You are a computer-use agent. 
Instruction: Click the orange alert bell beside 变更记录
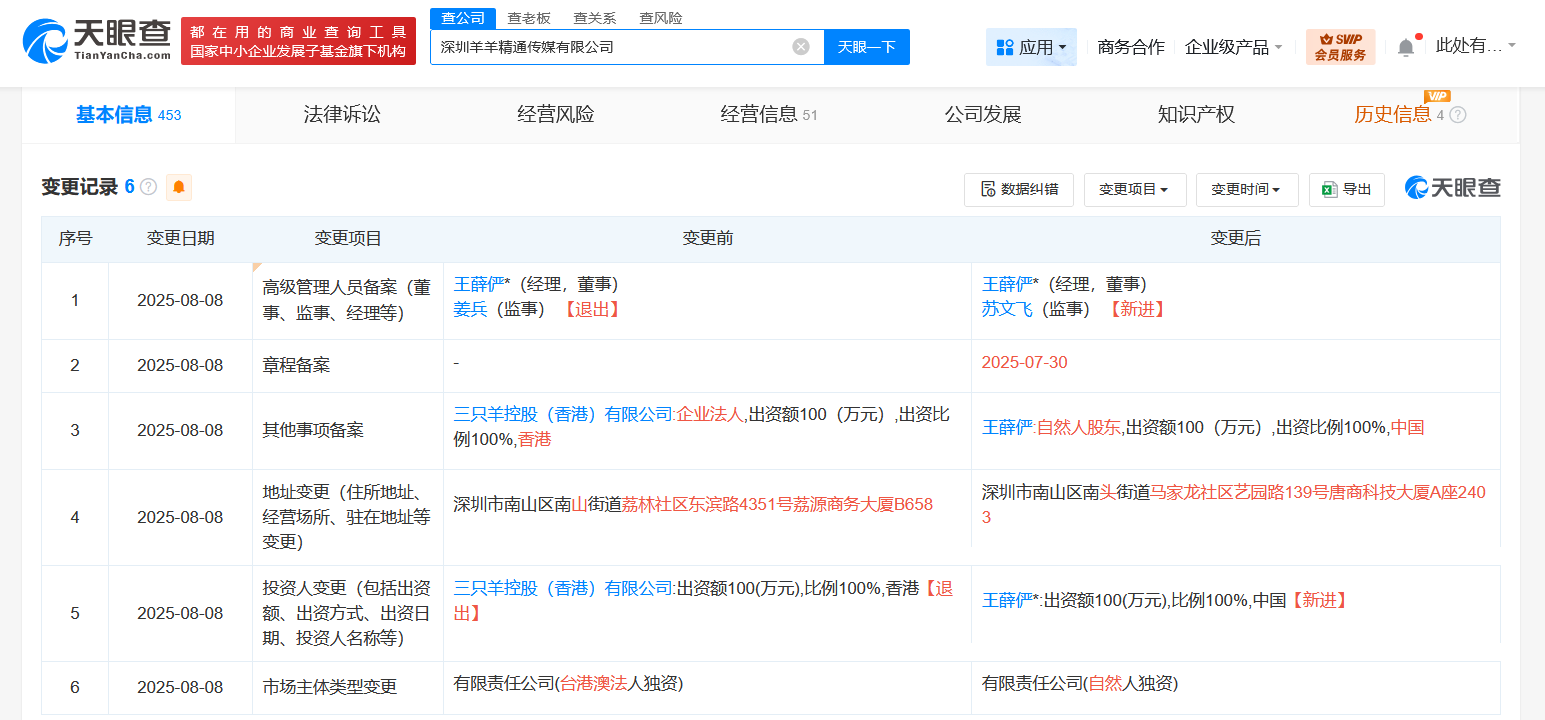pos(178,187)
